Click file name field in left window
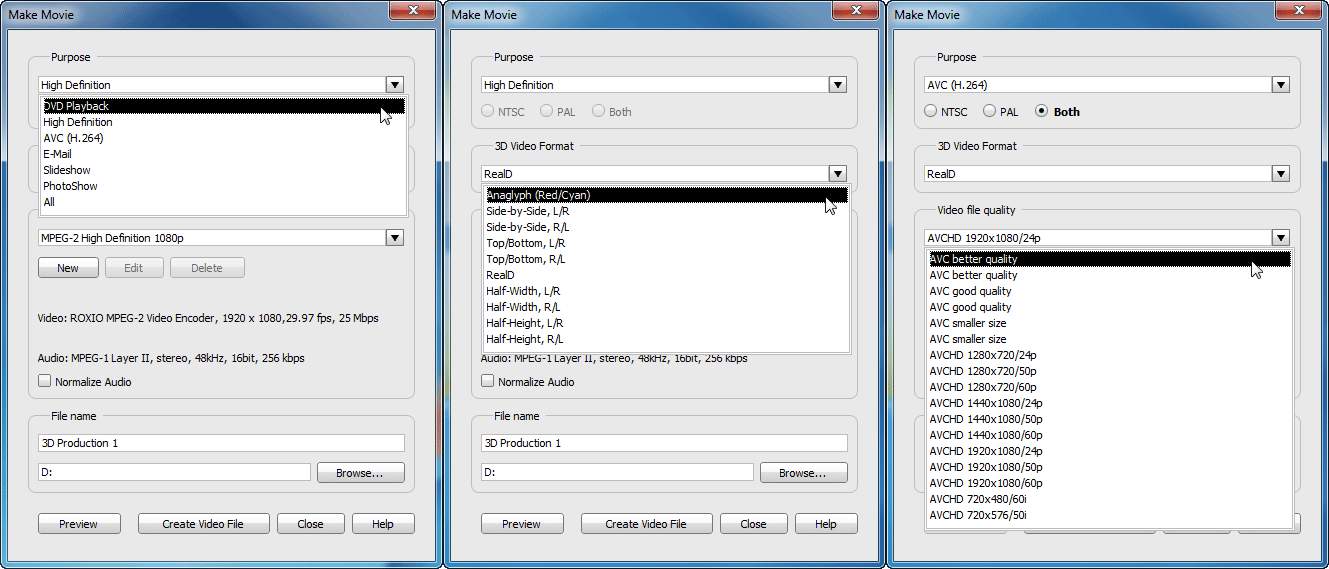This screenshot has height=569, width=1329. pos(221,443)
